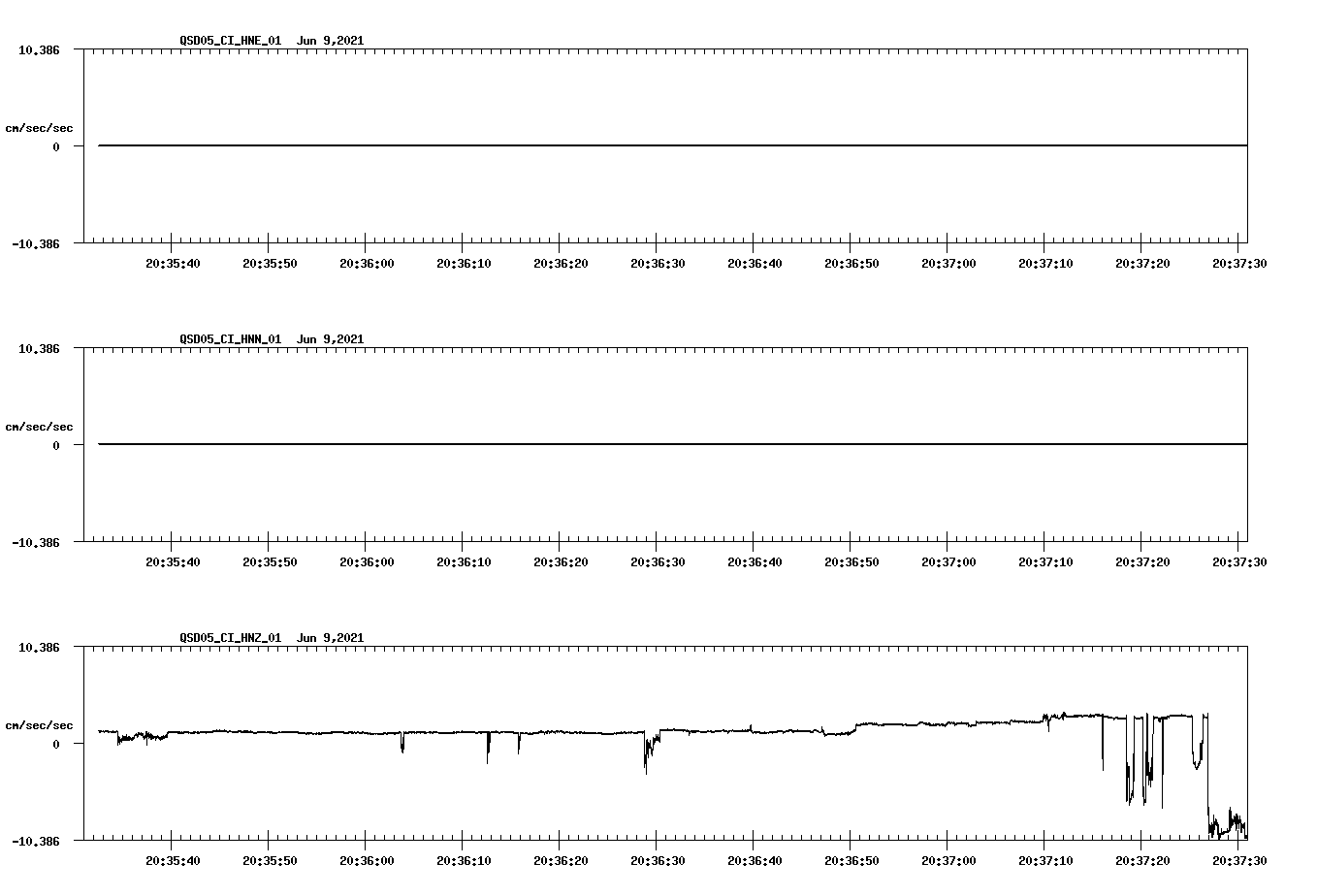Click the flat HNN waveform trace
This screenshot has width=1317, height=896.
[673, 444]
